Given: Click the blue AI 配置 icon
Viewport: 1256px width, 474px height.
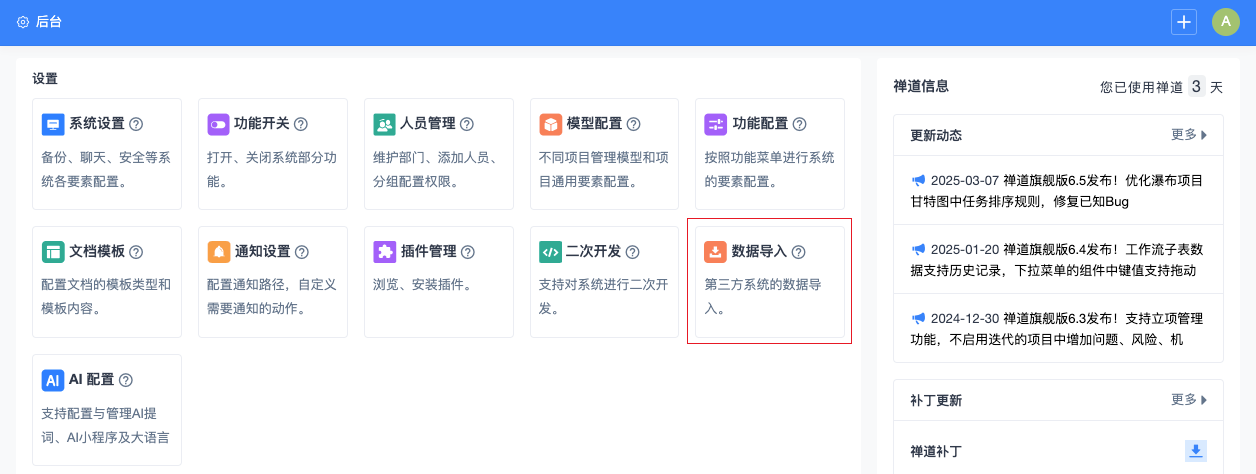Looking at the screenshot, I should [53, 380].
